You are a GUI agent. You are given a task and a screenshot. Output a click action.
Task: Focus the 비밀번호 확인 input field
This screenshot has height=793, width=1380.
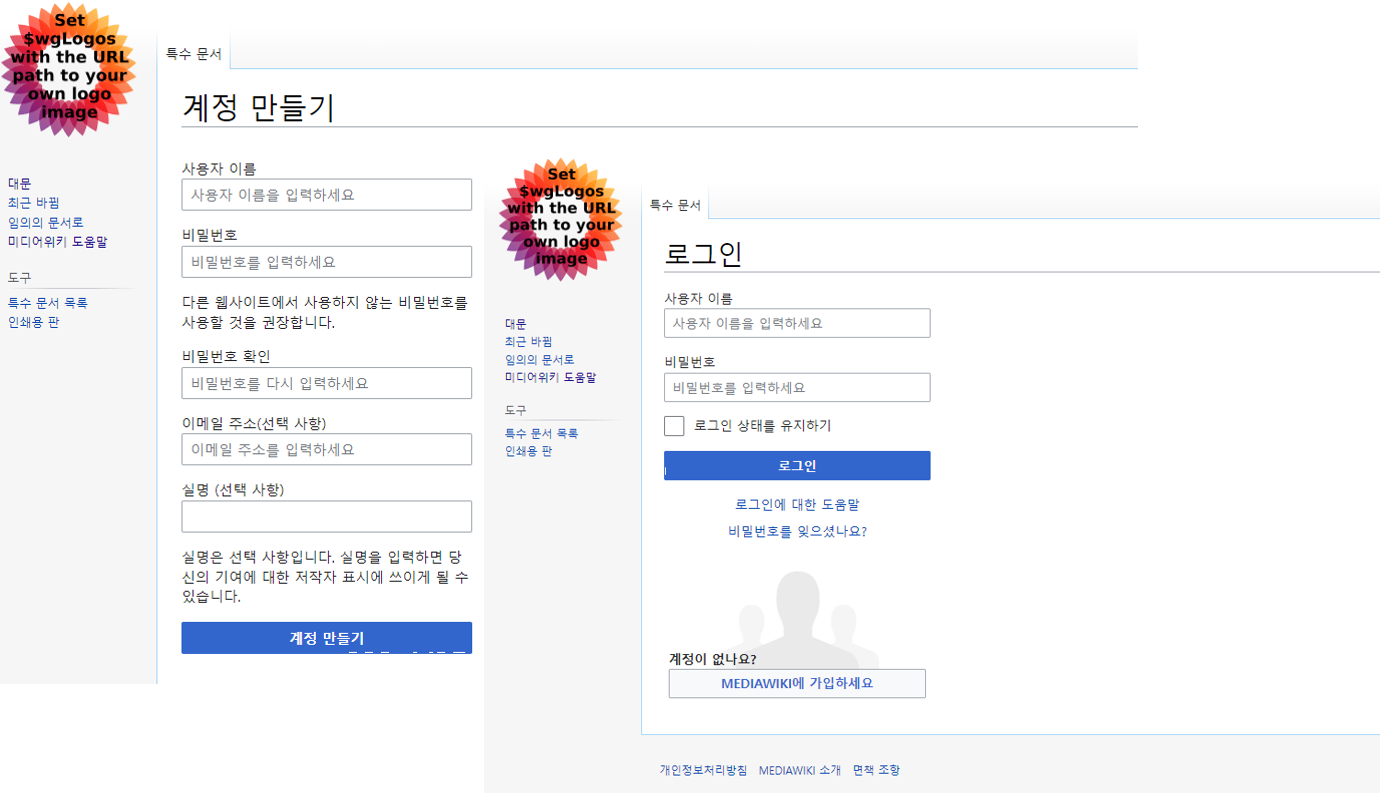click(326, 383)
